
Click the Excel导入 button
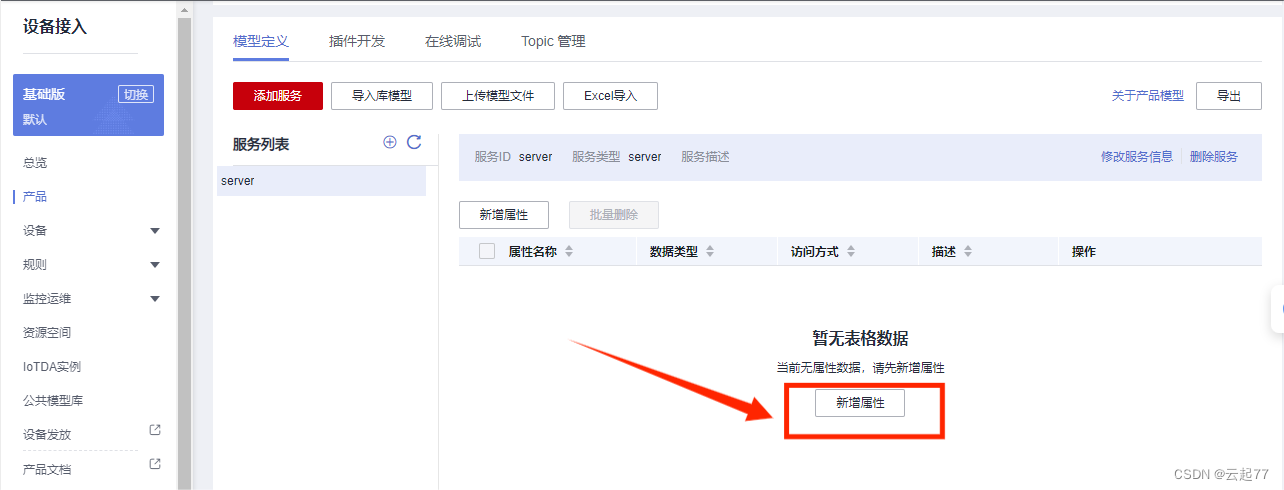[x=610, y=96]
